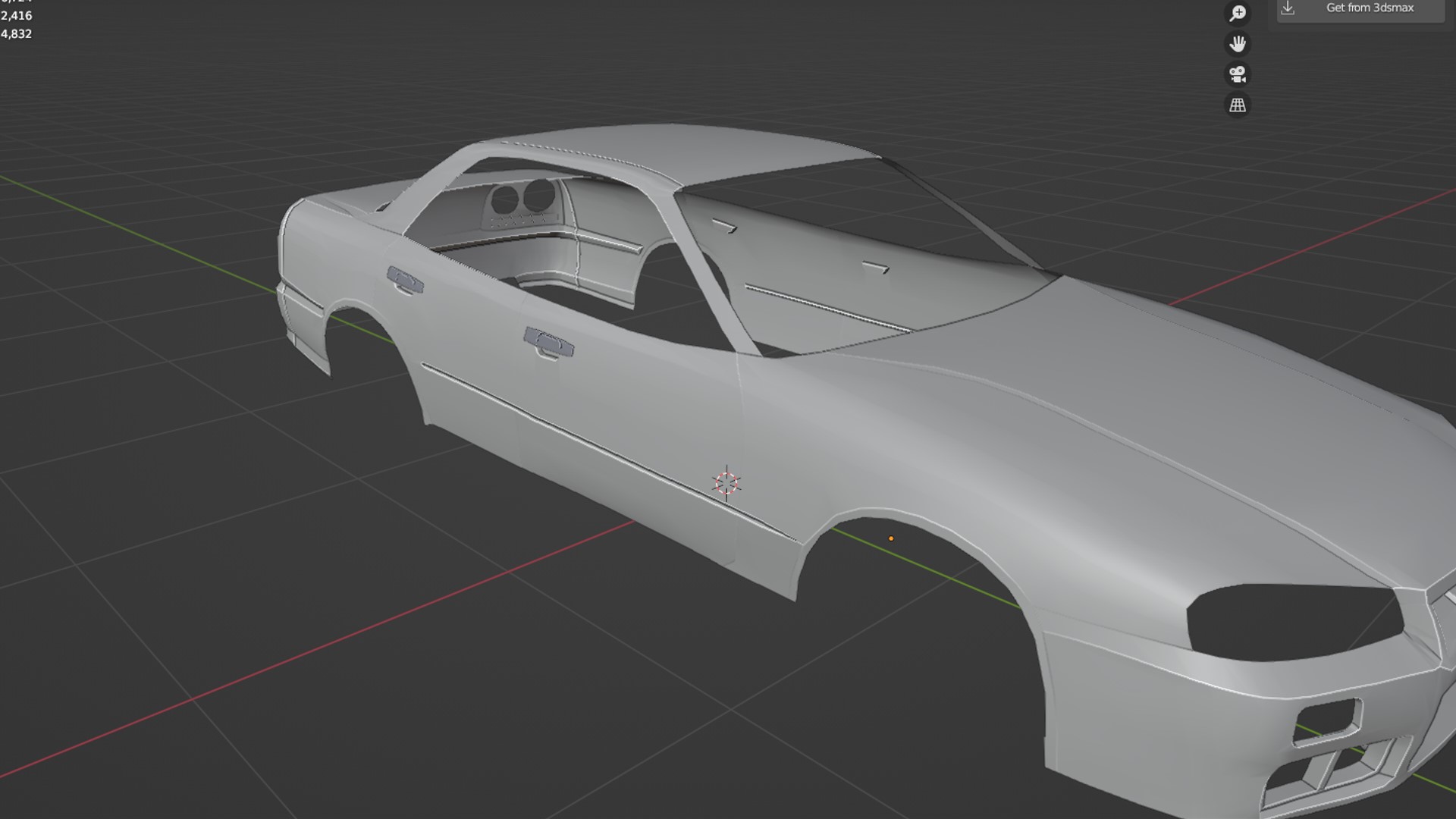The height and width of the screenshot is (819, 1456).
Task: Click the pan hand navigation icon
Action: (1238, 44)
